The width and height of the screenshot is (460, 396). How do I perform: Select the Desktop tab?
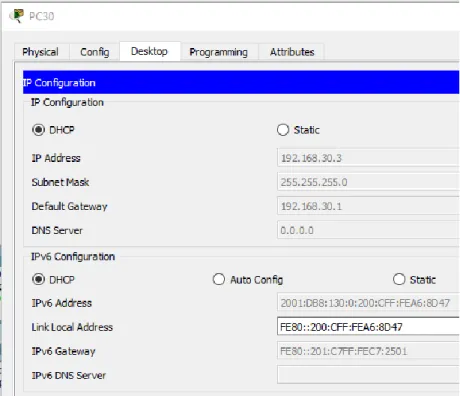point(149,51)
